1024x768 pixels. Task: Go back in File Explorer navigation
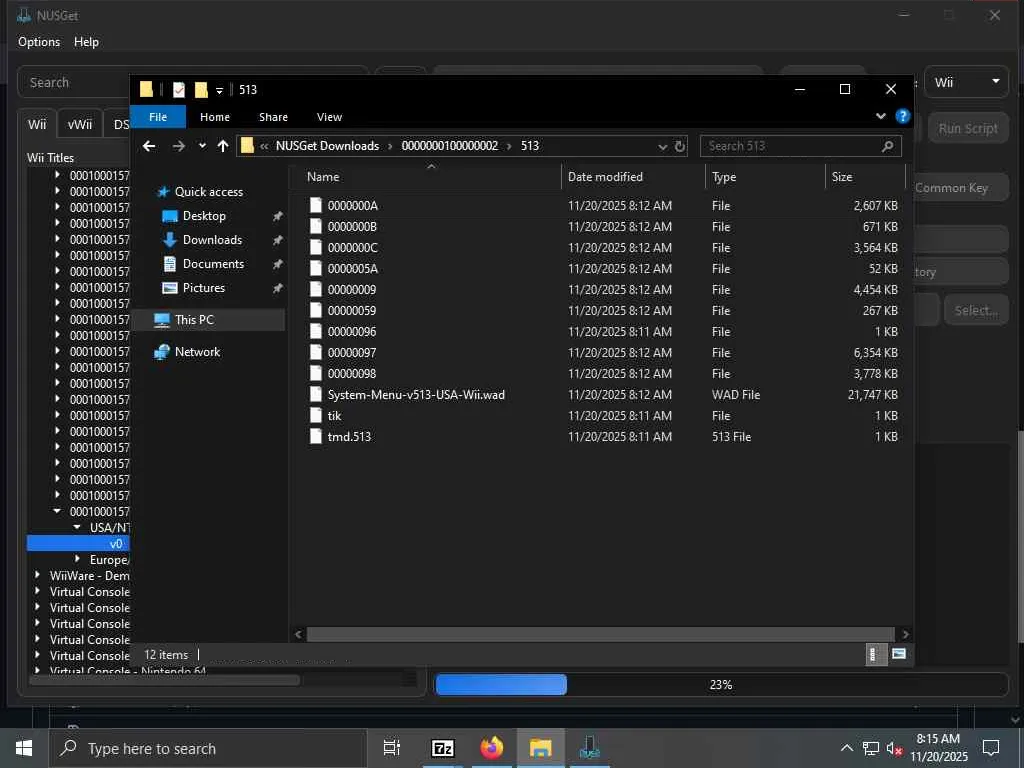[149, 146]
